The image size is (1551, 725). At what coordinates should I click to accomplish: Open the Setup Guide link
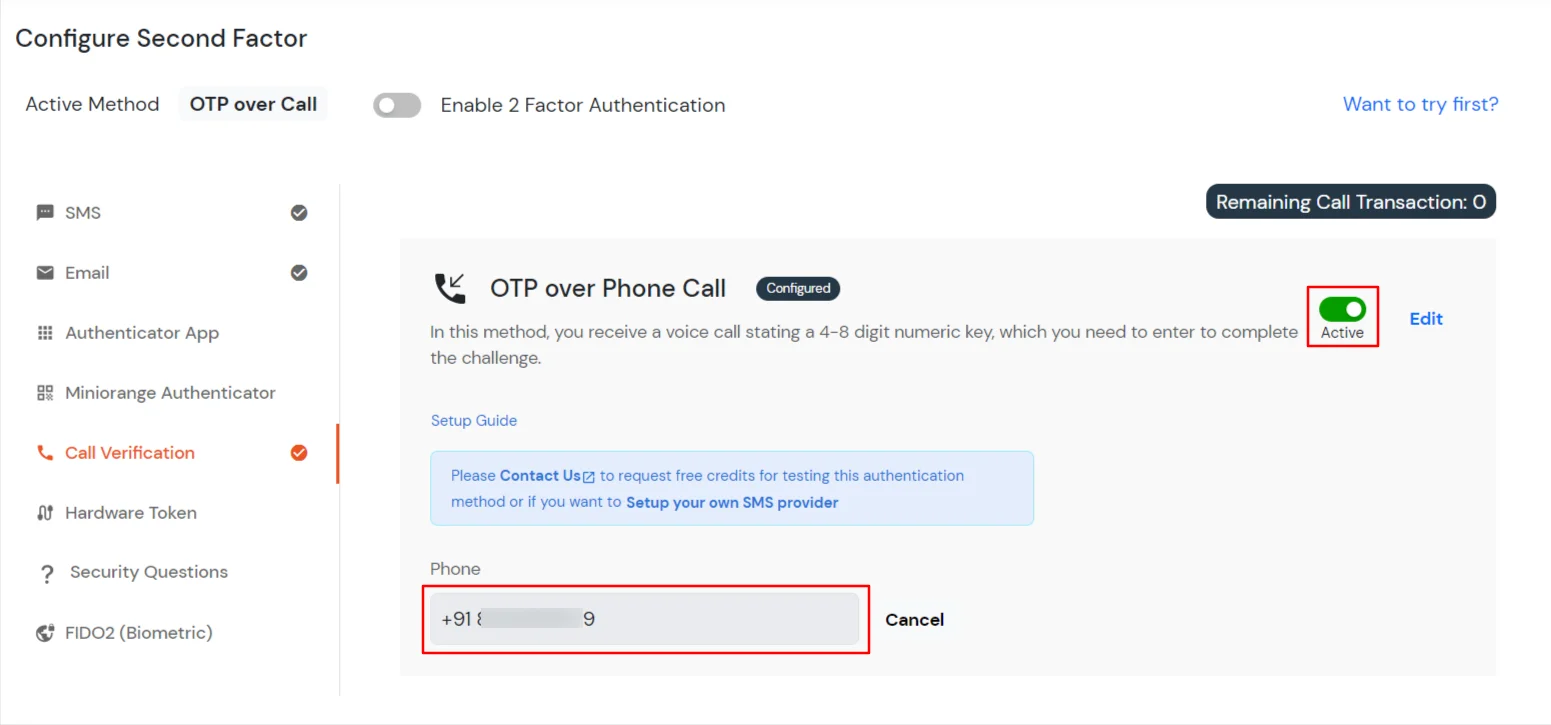(474, 420)
